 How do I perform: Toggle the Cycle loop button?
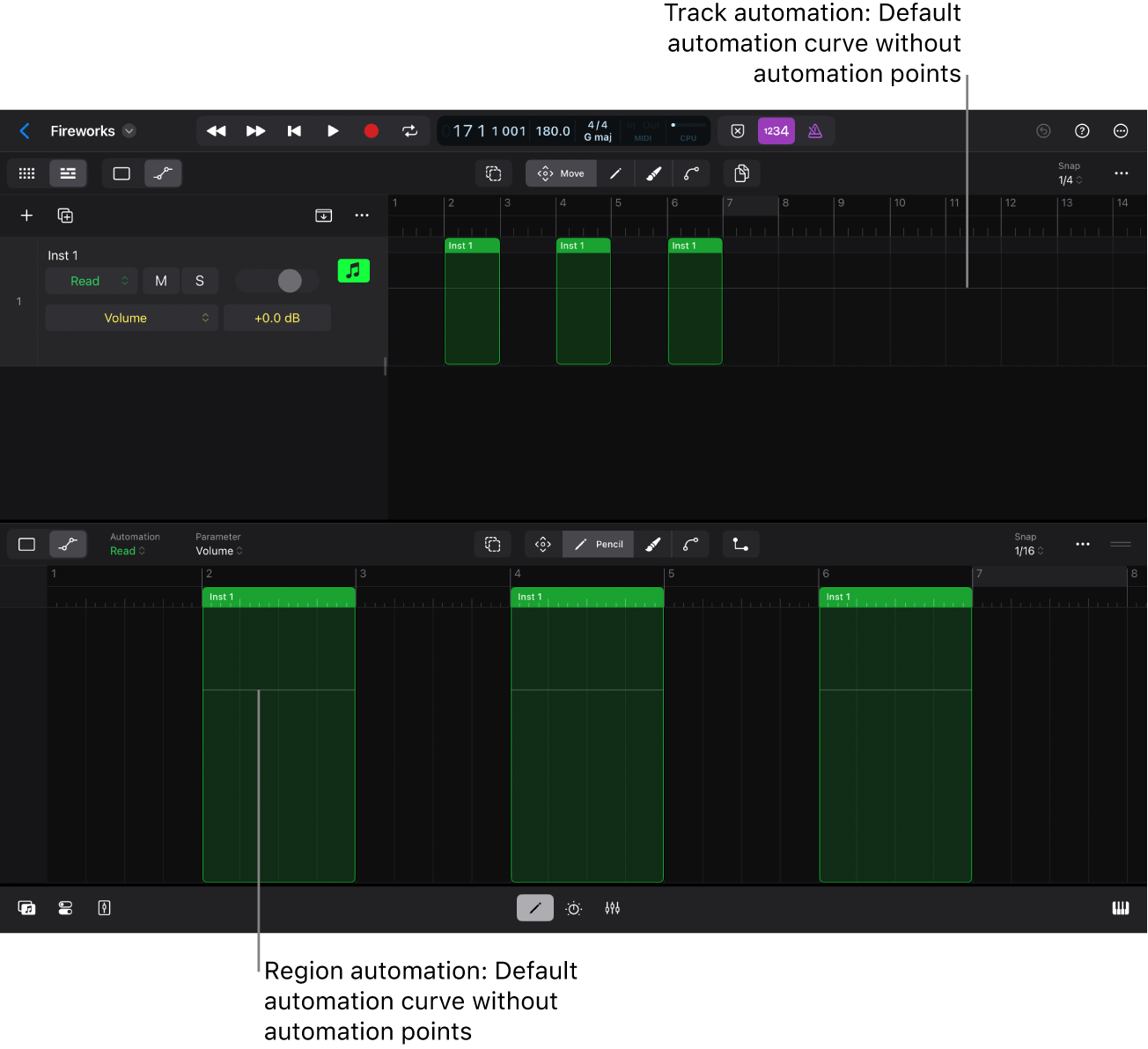tap(409, 131)
